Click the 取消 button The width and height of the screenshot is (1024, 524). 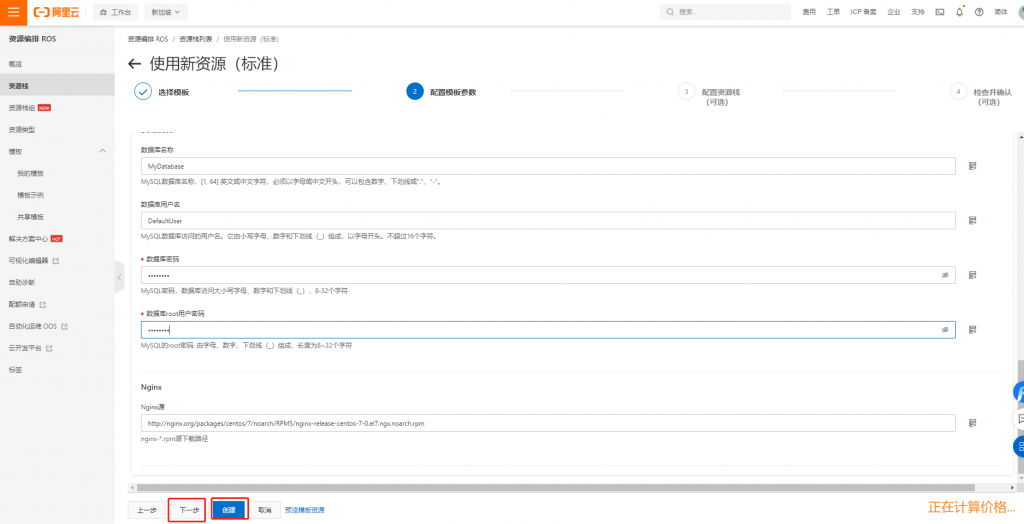[x=264, y=510]
